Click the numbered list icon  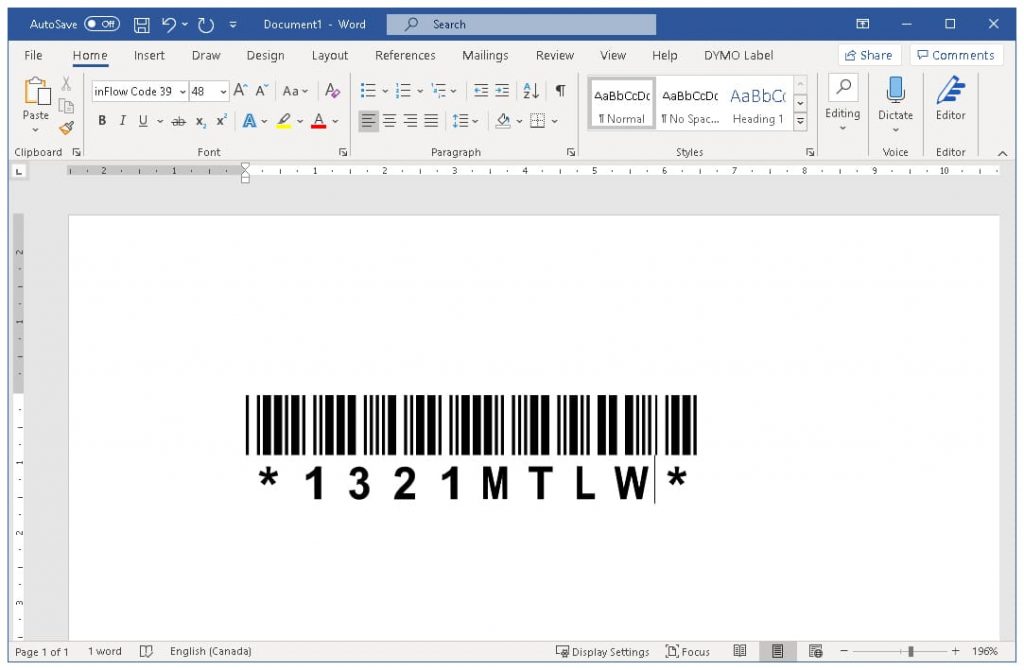click(x=403, y=90)
